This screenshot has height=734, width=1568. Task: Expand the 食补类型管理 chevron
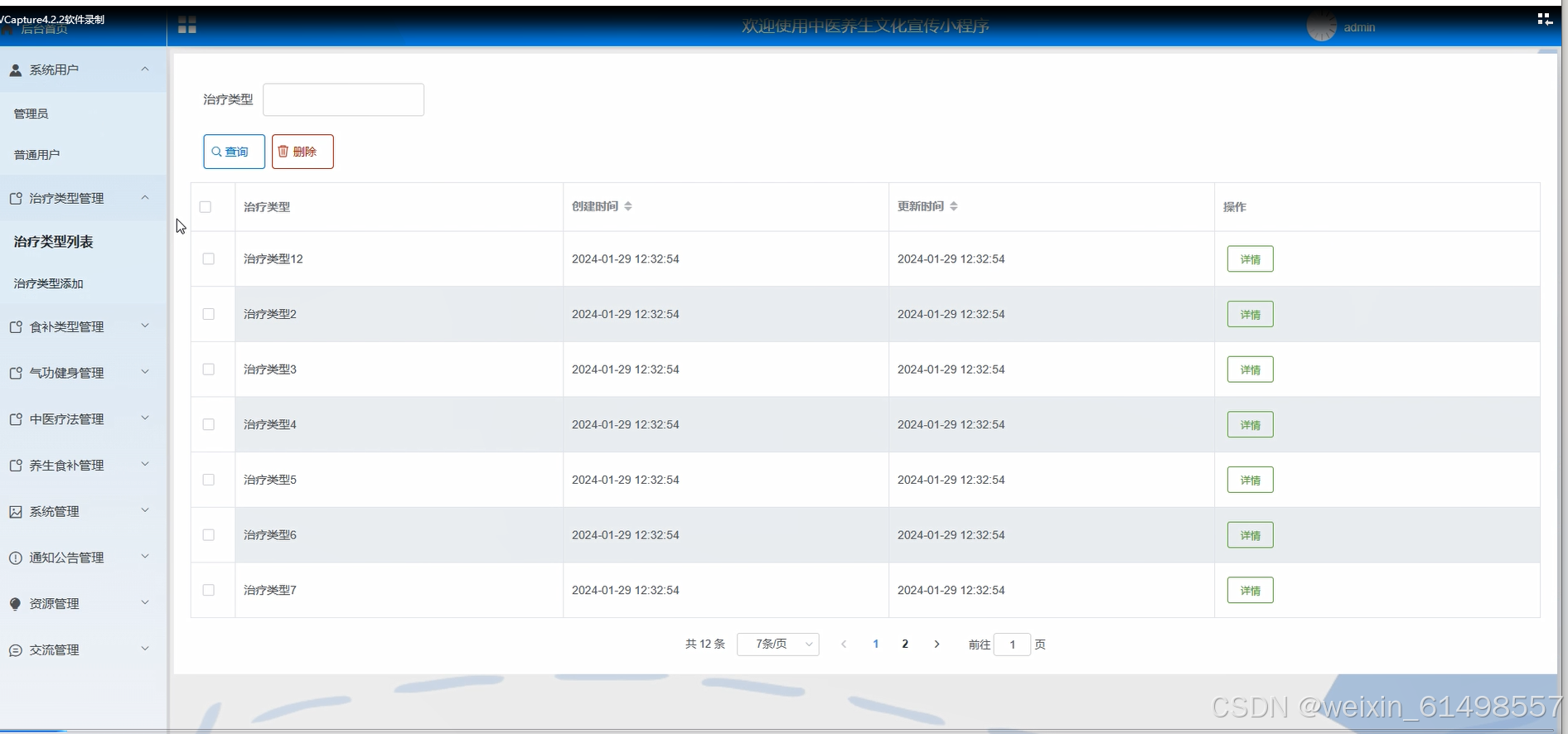click(x=145, y=326)
